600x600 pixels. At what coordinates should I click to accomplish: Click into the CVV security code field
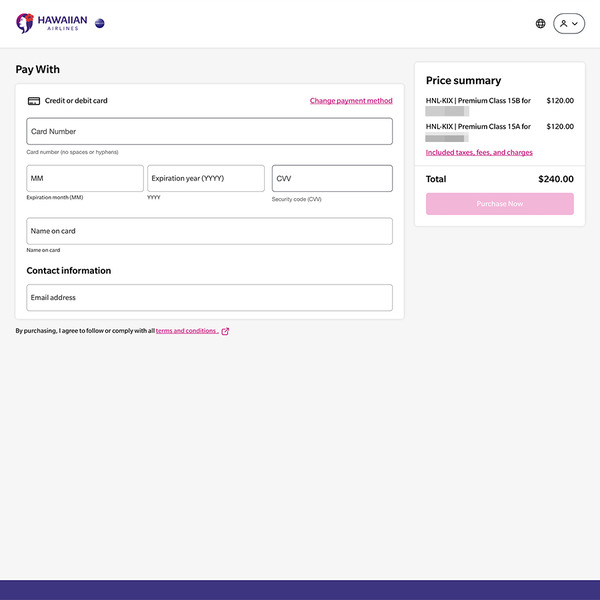coord(332,178)
